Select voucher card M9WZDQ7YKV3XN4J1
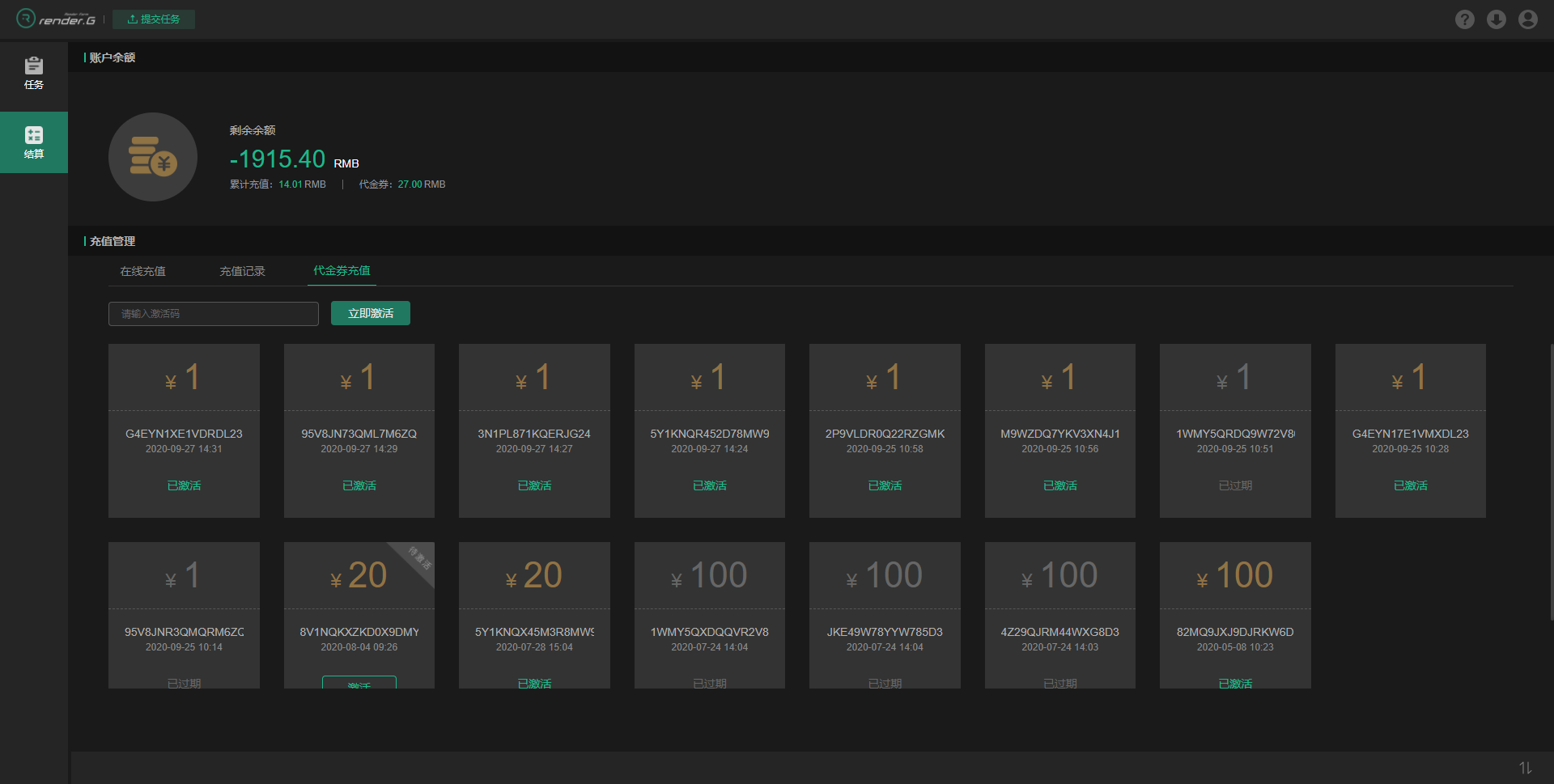Screen dimensions: 1554x784 click(x=1060, y=430)
